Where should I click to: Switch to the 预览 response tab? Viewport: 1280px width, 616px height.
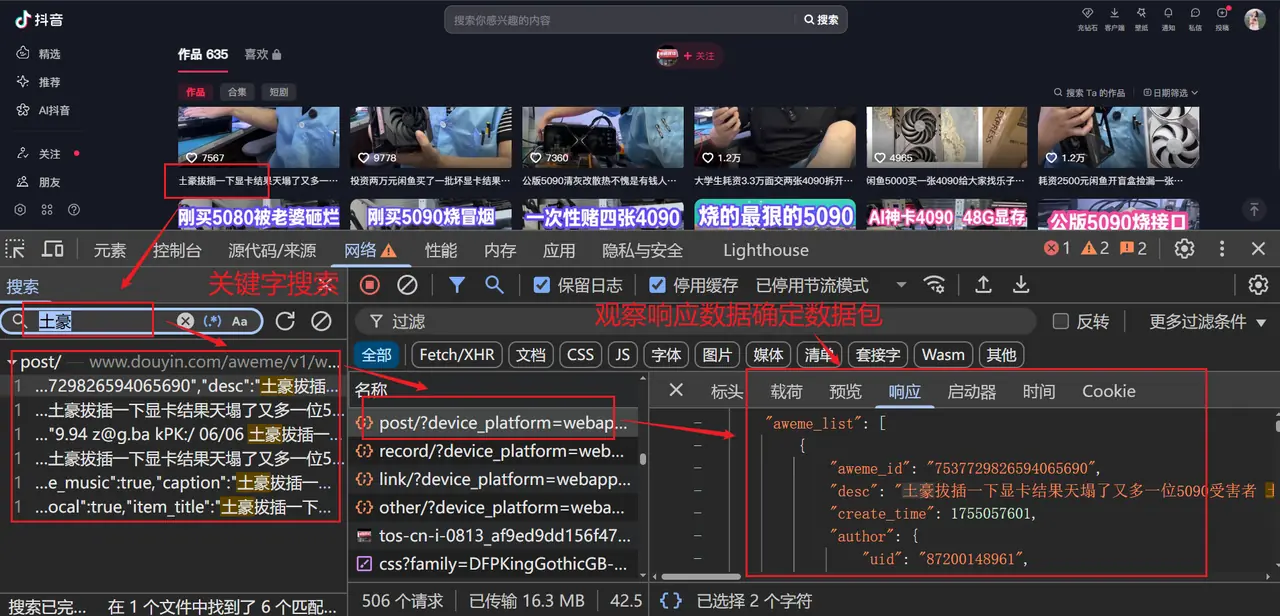[x=845, y=391]
